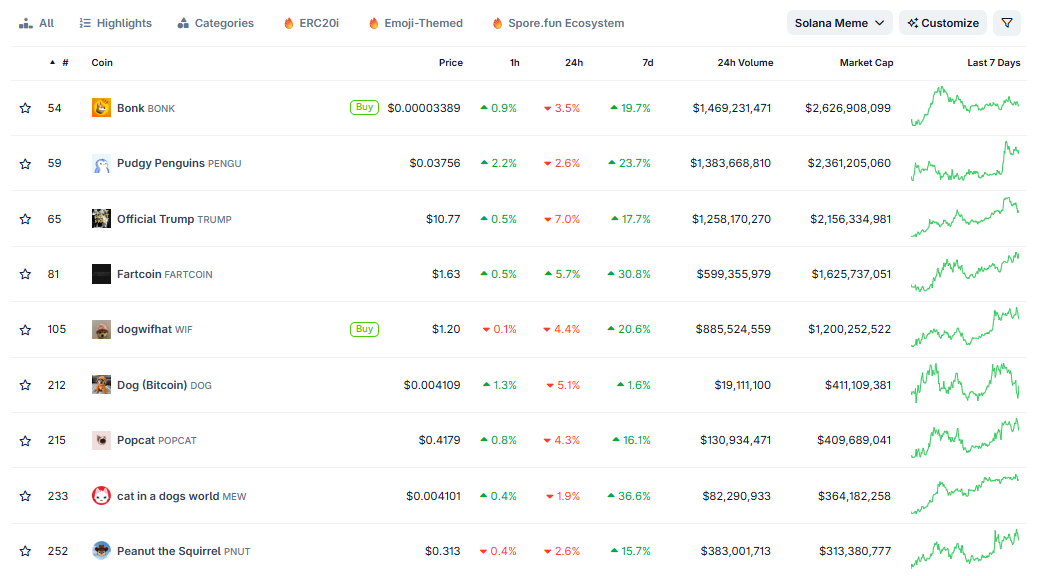
Task: Open the dogwifhat WIF link
Action: point(154,329)
